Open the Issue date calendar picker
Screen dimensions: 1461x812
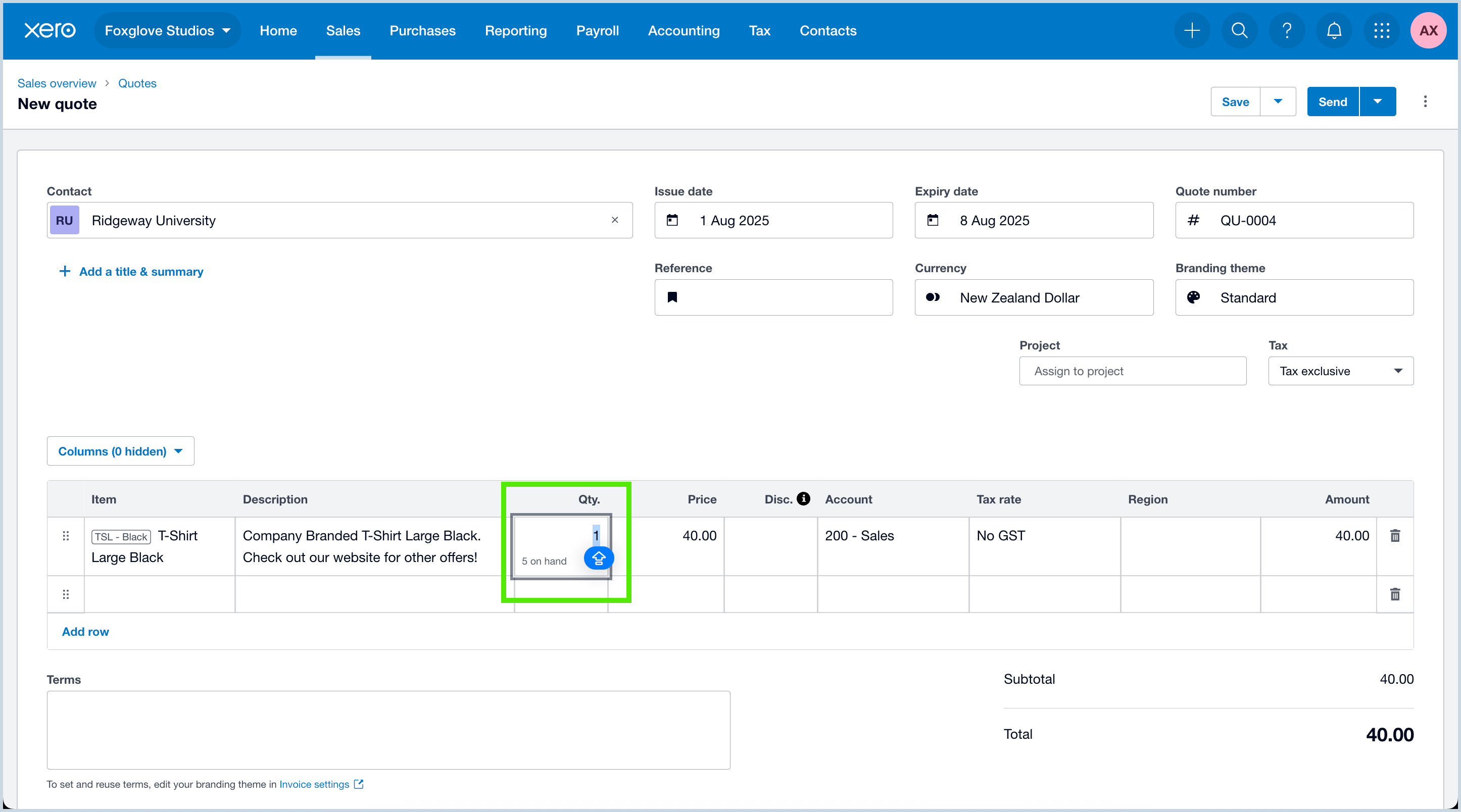click(672, 221)
